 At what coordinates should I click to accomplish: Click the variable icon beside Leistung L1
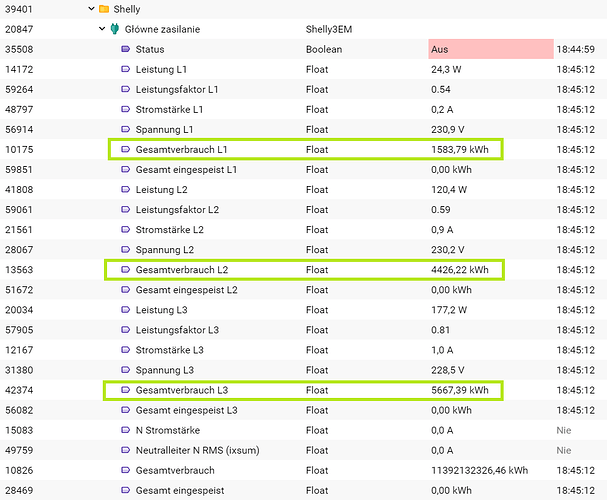(x=125, y=69)
